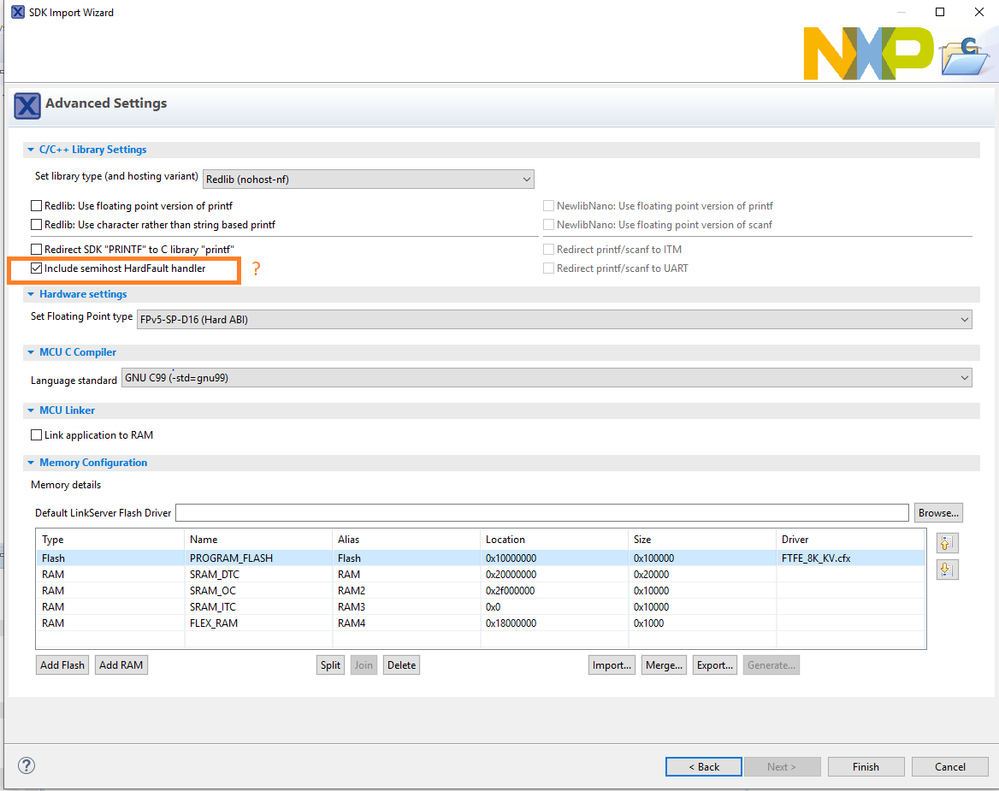Image resolution: width=999 pixels, height=791 pixels.
Task: Click the help question mark icon
Action: (x=26, y=766)
